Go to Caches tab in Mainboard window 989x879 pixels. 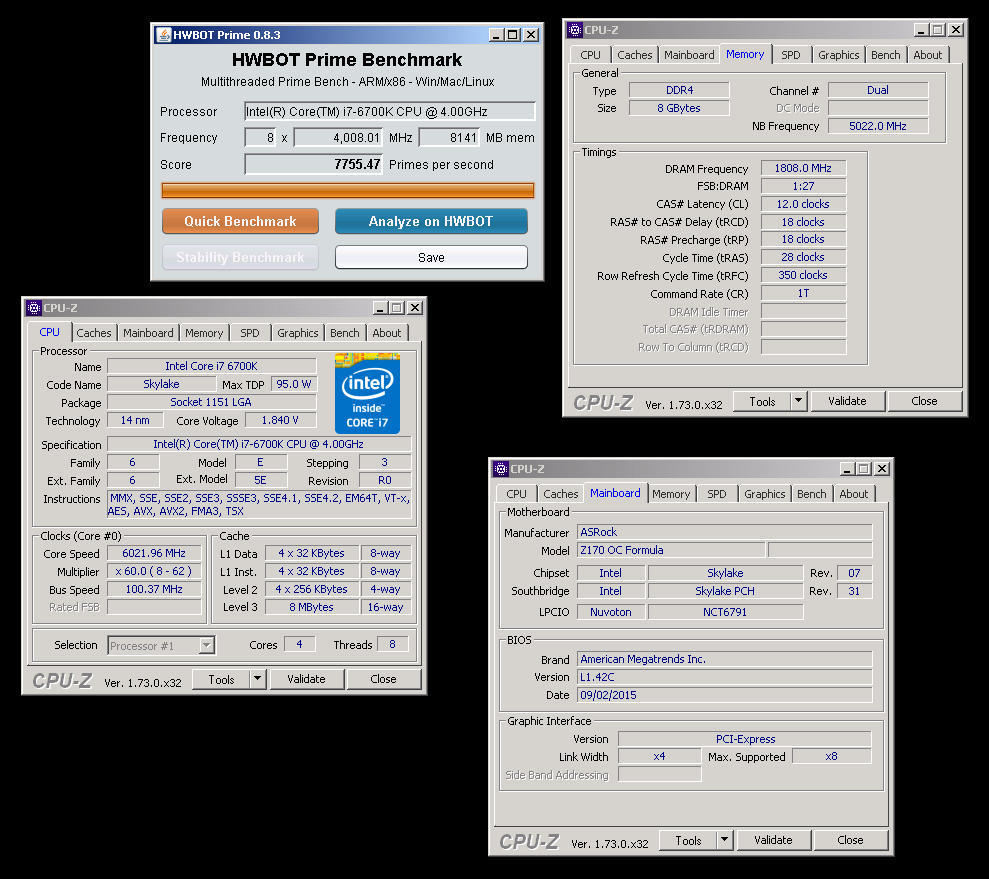[x=561, y=494]
